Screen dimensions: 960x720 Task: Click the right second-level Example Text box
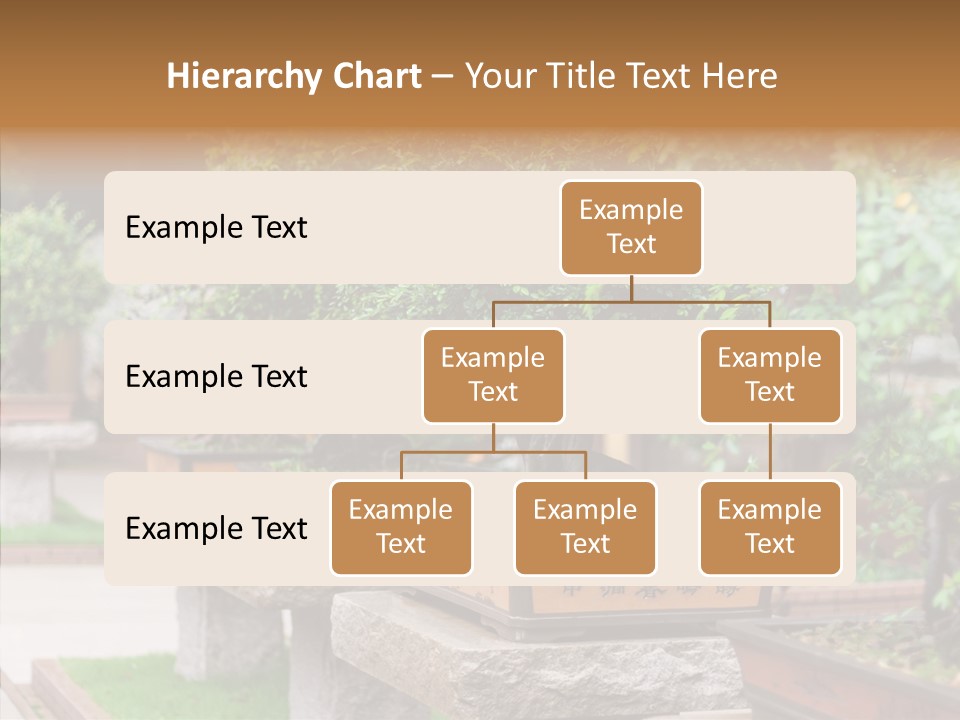pyautogui.click(x=770, y=375)
